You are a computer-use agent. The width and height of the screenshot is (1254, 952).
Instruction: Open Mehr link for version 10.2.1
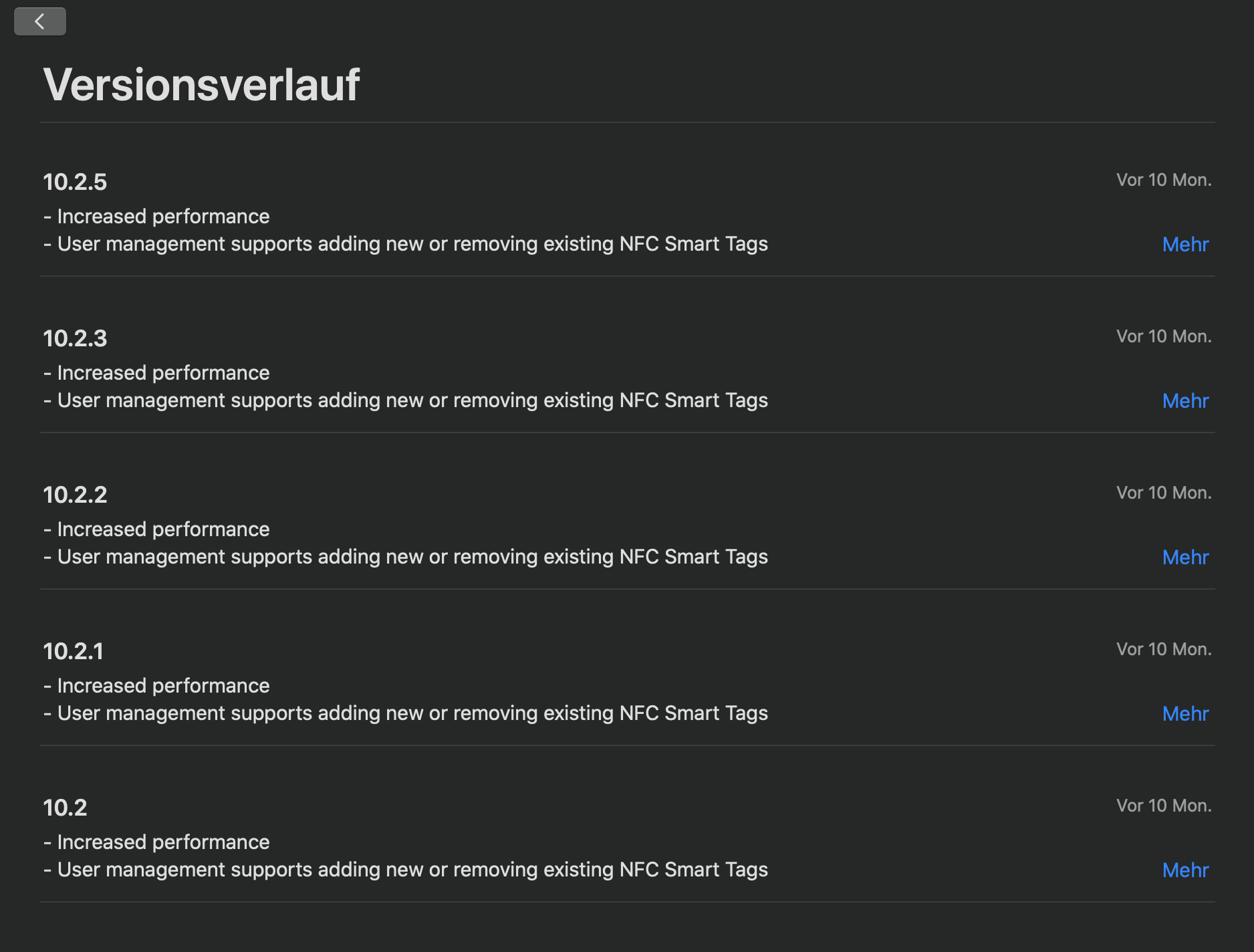click(1185, 714)
